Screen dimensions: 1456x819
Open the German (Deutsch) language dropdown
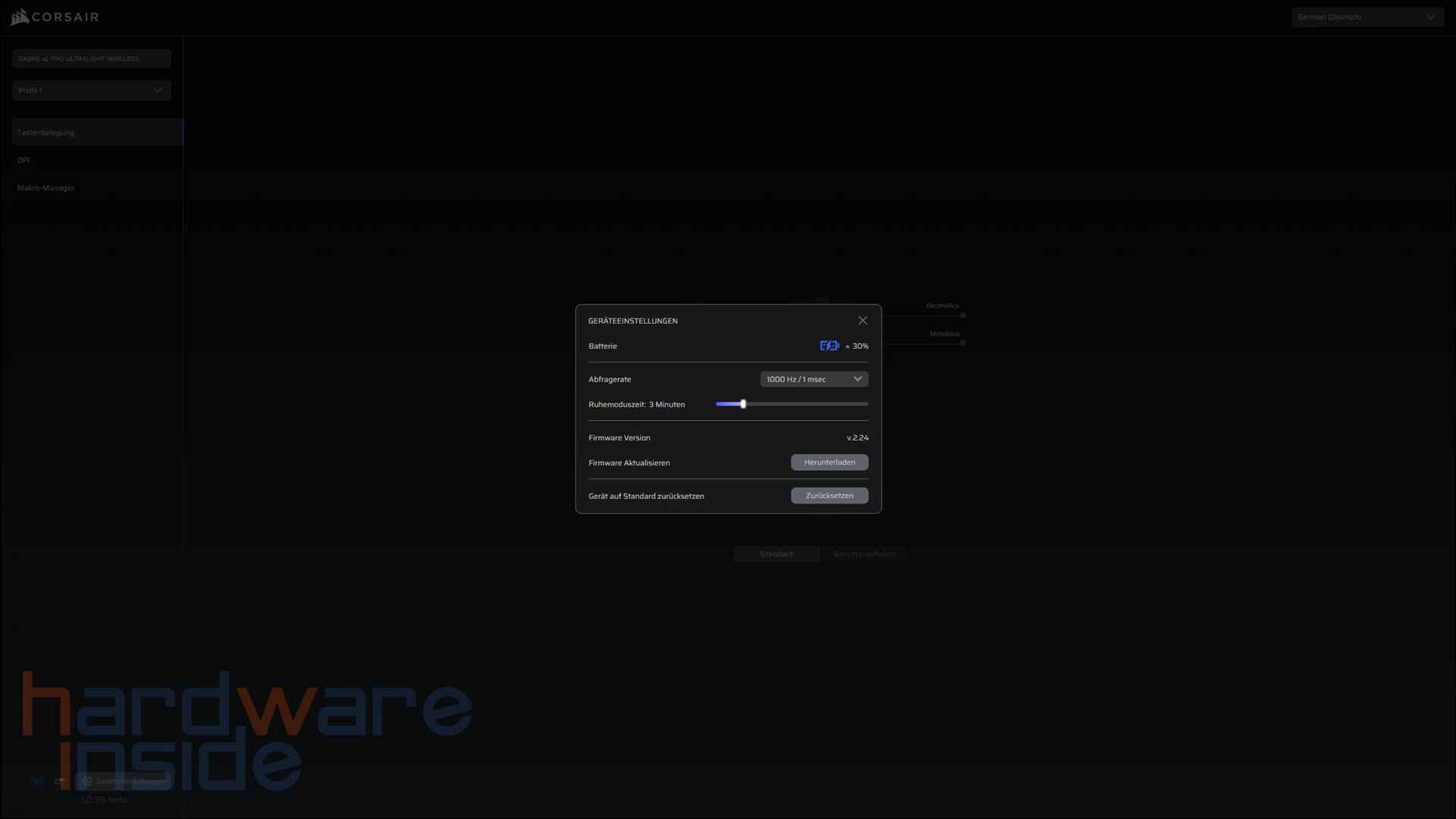tap(1367, 17)
